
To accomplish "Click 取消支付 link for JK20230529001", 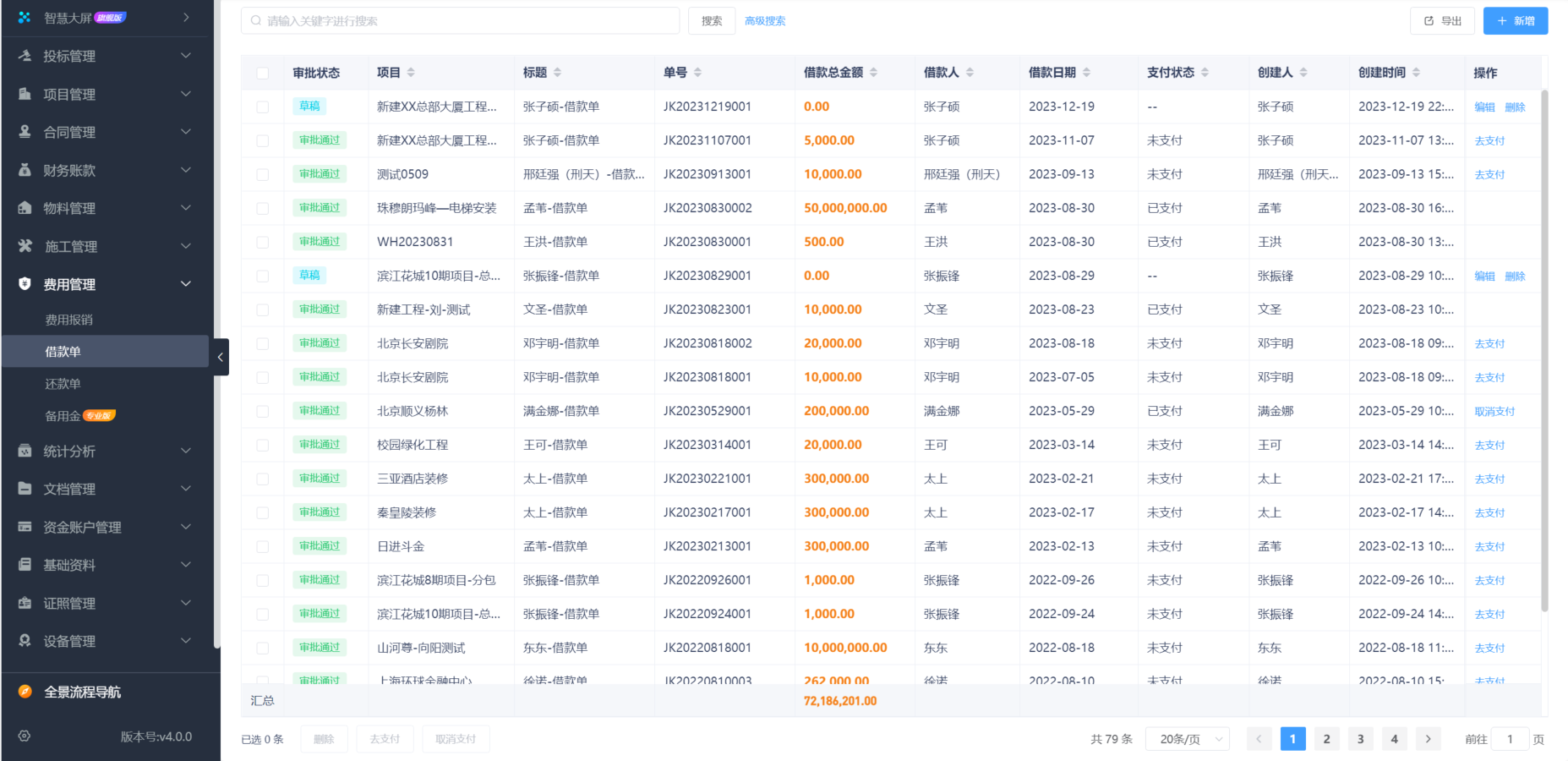I will pos(1494,411).
